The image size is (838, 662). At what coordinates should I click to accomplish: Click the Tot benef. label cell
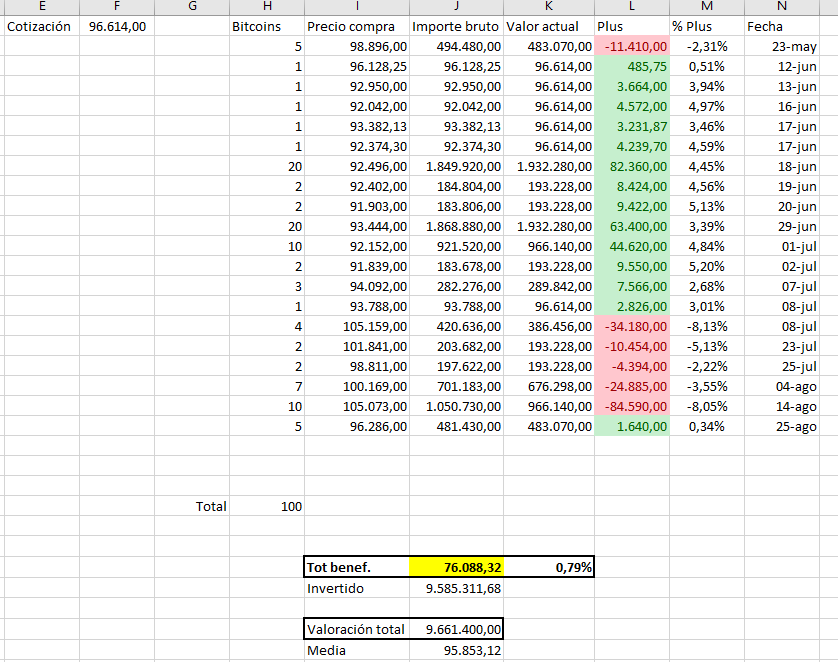pyautogui.click(x=357, y=567)
